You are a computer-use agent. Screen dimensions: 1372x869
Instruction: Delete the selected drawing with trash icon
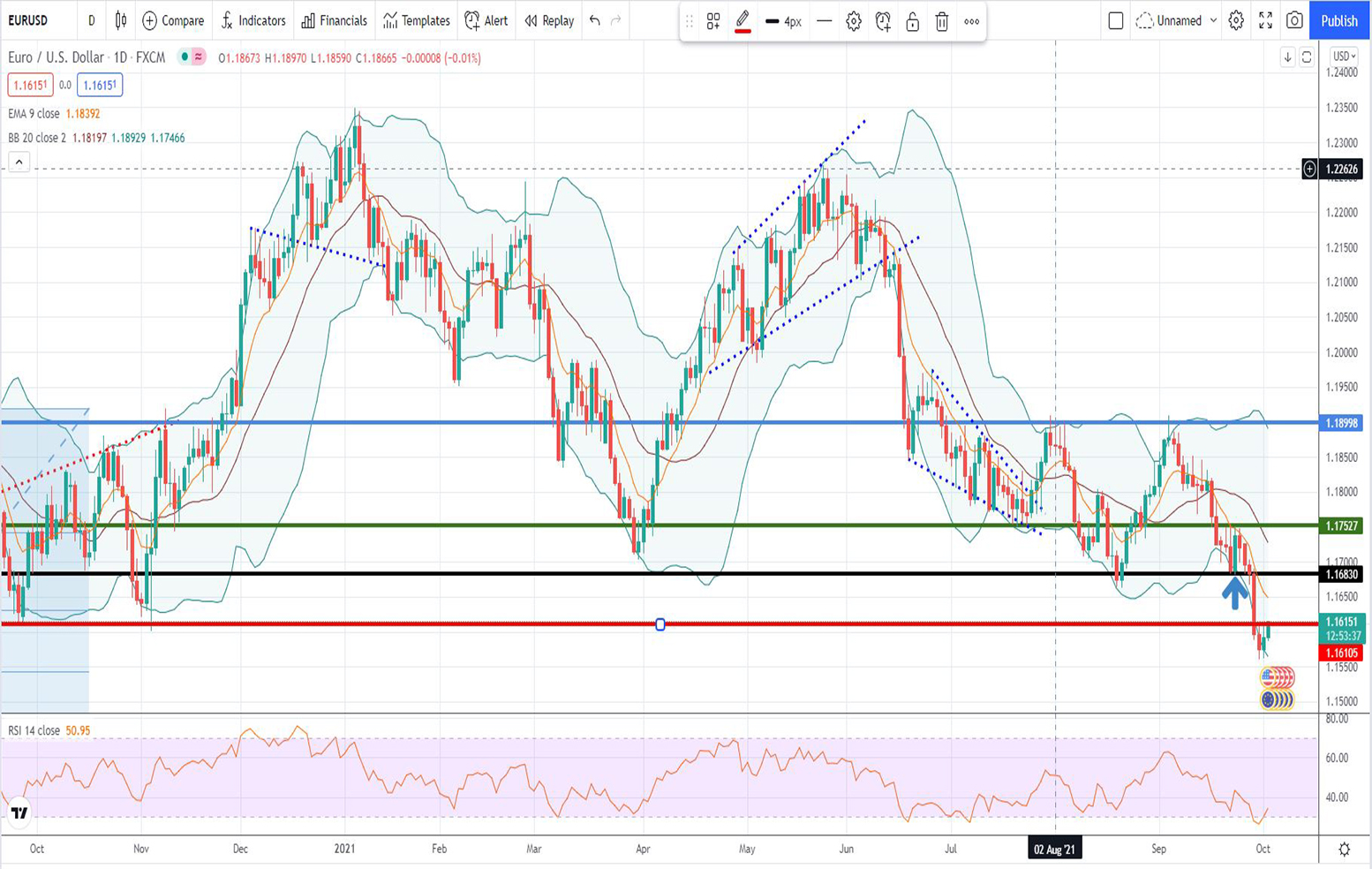coord(942,21)
